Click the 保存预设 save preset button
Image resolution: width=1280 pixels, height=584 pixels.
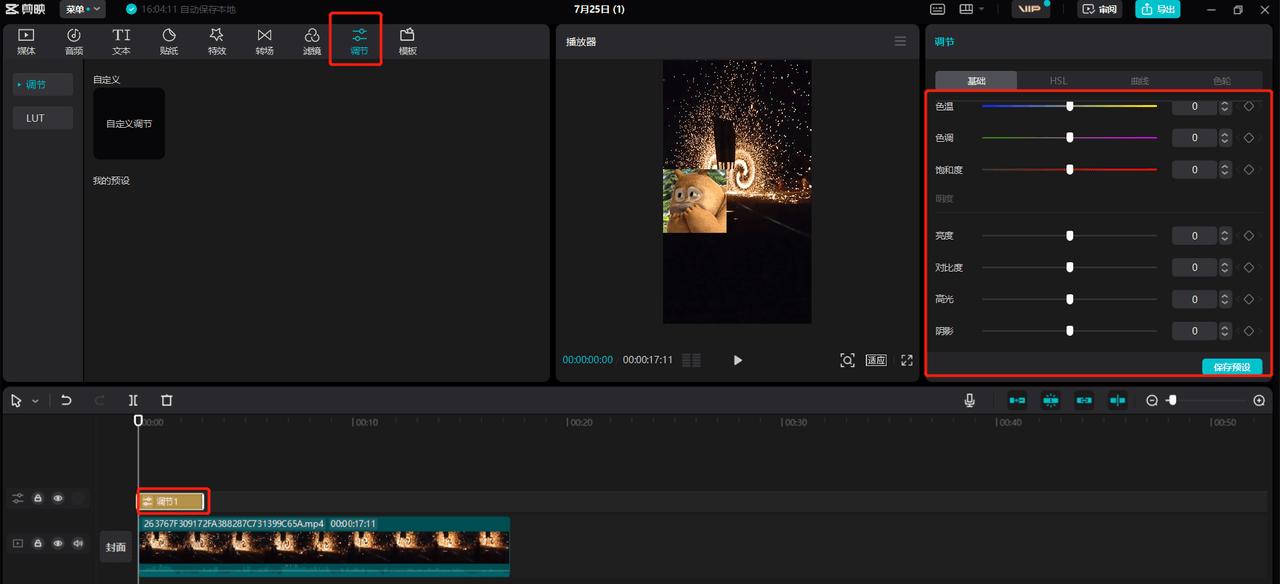pyautogui.click(x=1231, y=367)
